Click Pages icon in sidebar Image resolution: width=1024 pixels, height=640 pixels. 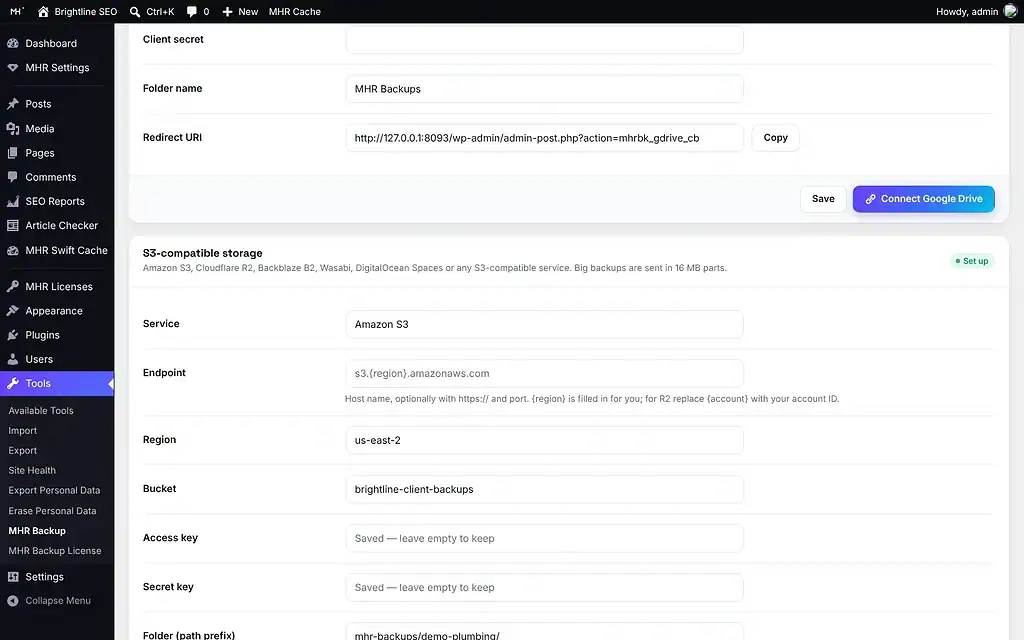pyautogui.click(x=12, y=153)
